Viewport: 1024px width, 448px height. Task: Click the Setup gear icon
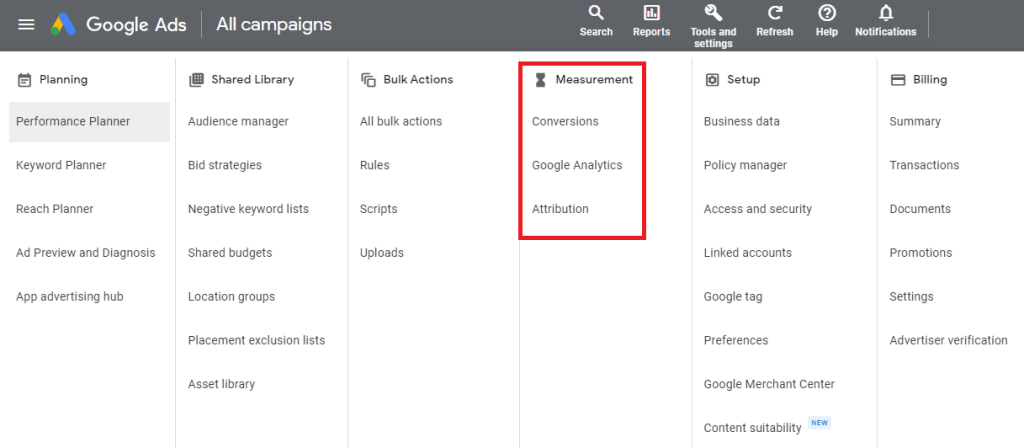712,80
